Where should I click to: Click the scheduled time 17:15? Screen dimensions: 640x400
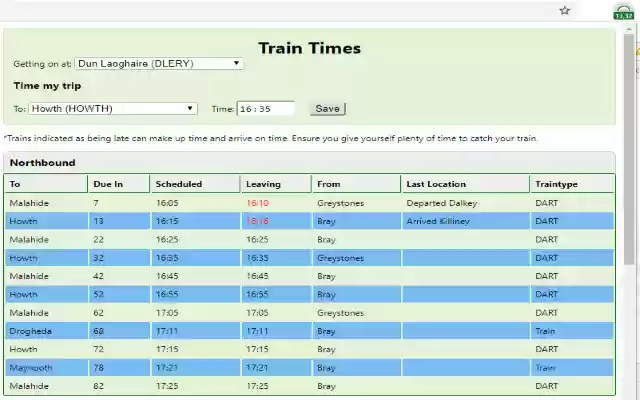pos(167,349)
